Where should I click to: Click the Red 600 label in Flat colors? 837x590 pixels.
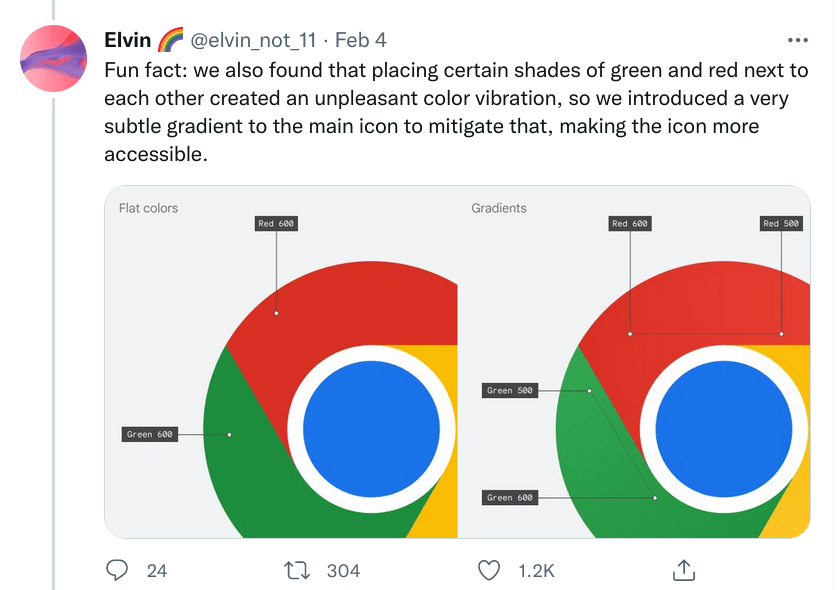tap(276, 224)
